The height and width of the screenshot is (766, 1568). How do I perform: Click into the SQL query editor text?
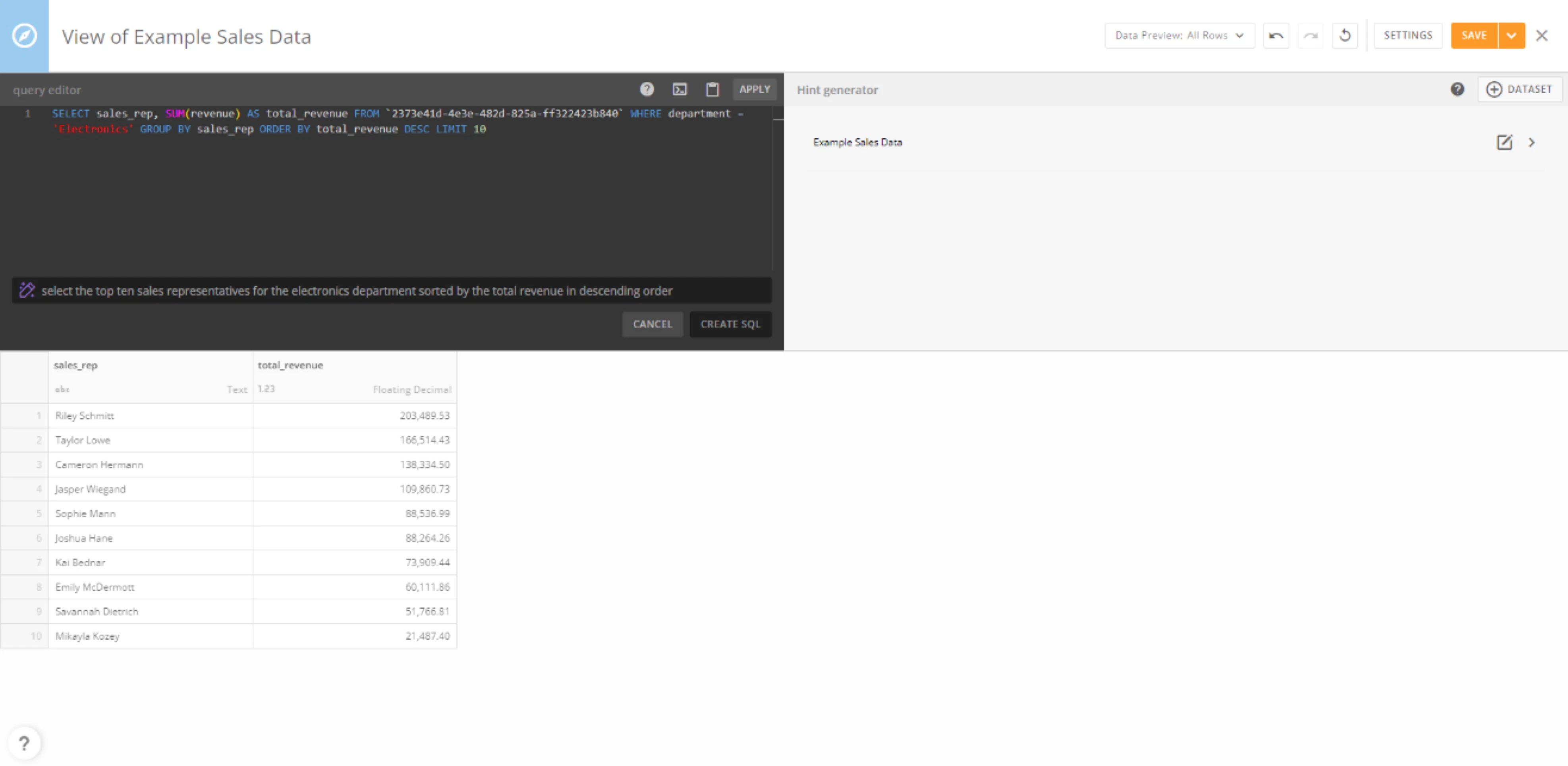click(398, 121)
